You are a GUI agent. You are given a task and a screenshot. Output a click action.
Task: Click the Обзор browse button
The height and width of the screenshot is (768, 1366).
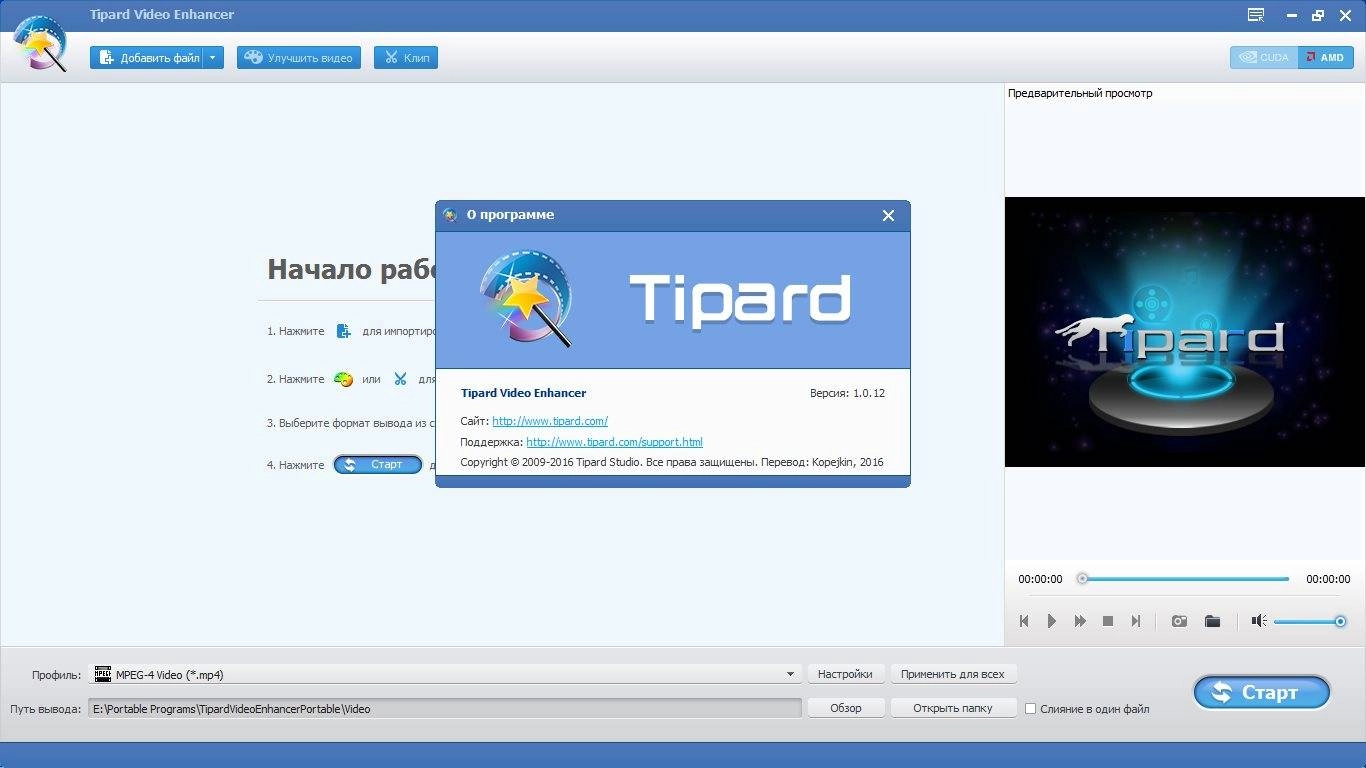845,708
